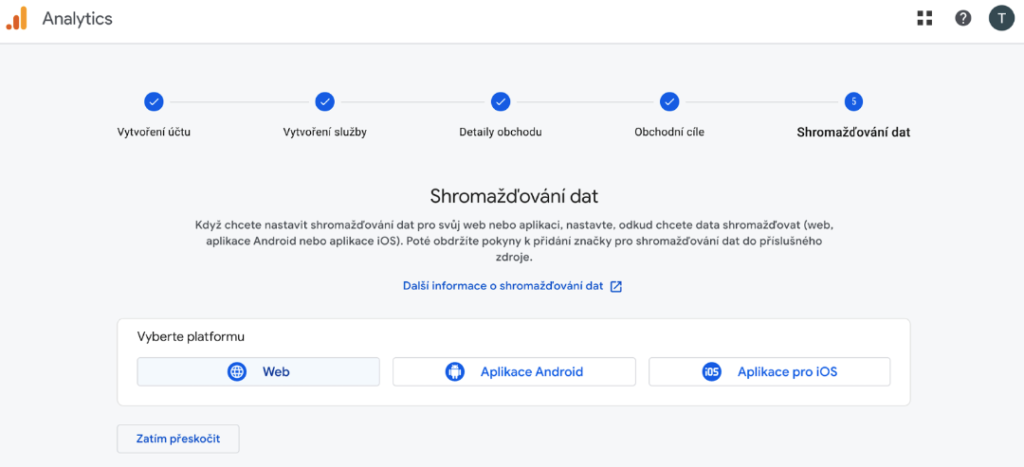The height and width of the screenshot is (467, 1024).
Task: Click the globe icon on Web platform
Action: pos(237,372)
